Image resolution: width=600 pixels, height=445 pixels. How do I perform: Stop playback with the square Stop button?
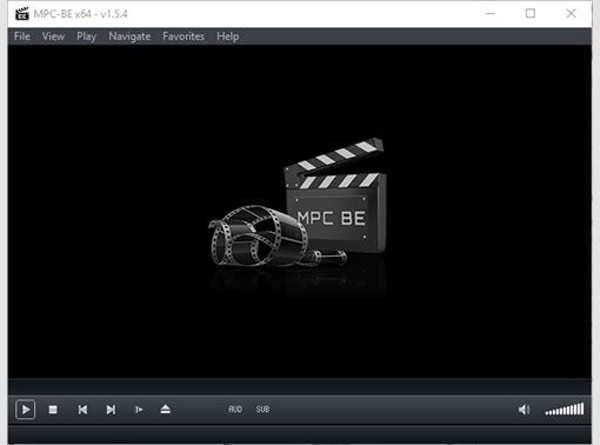point(53,410)
